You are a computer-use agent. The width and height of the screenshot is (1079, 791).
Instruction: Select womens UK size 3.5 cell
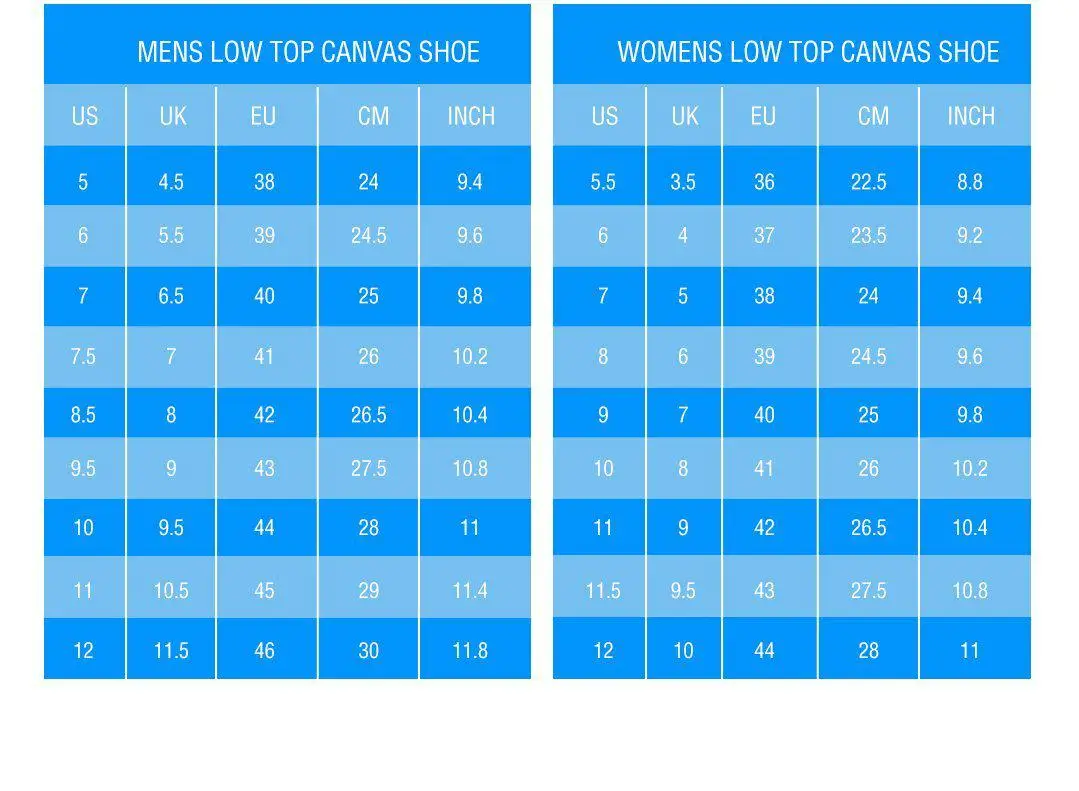(683, 182)
